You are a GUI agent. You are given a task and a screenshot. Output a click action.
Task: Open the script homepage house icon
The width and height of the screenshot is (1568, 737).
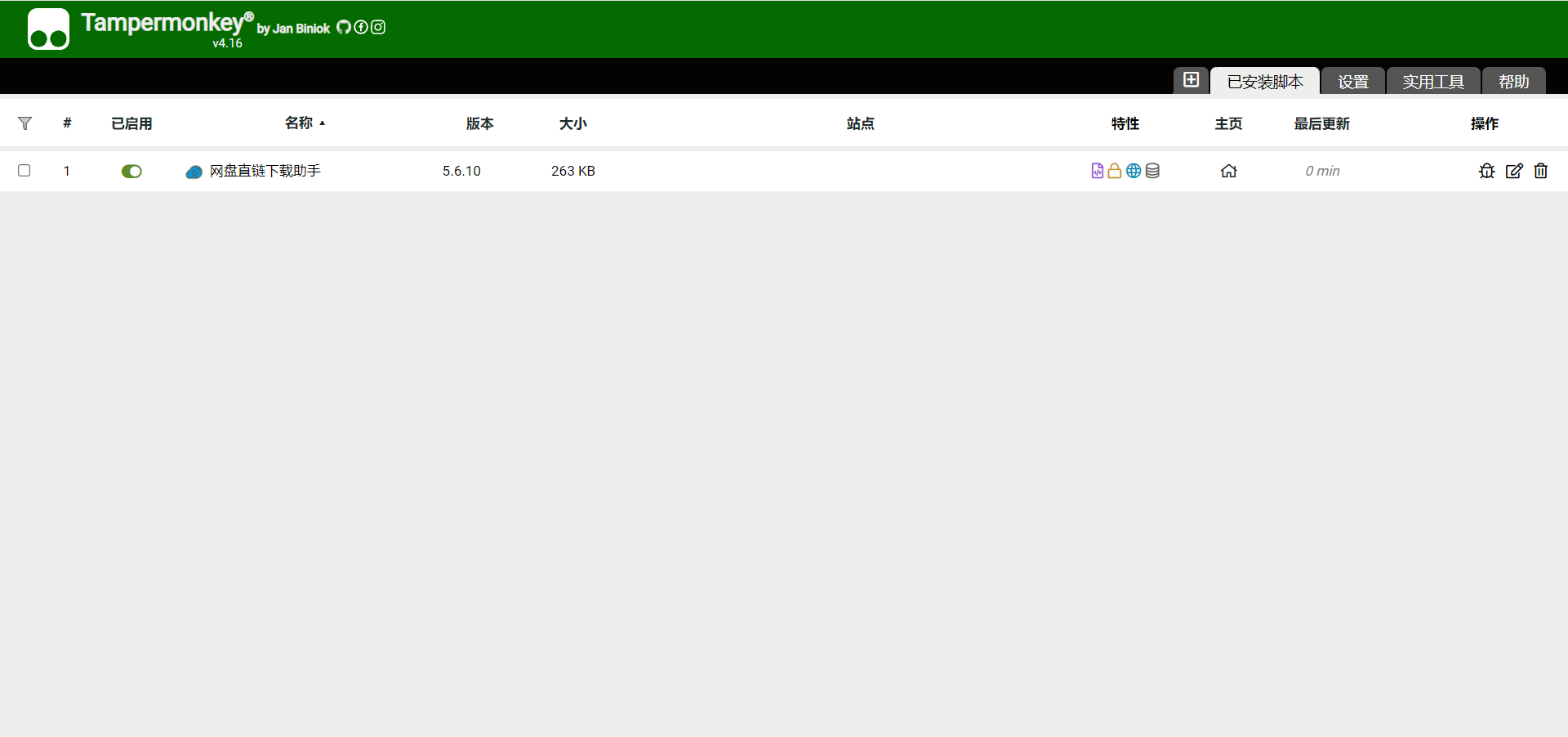(x=1229, y=171)
